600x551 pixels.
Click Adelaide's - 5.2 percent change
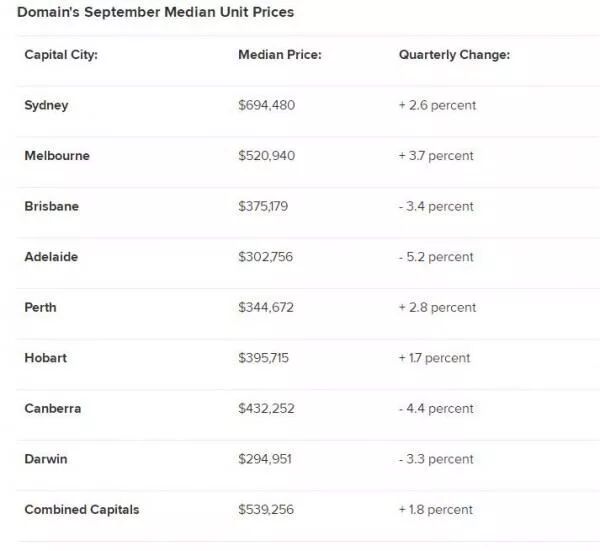(x=436, y=257)
